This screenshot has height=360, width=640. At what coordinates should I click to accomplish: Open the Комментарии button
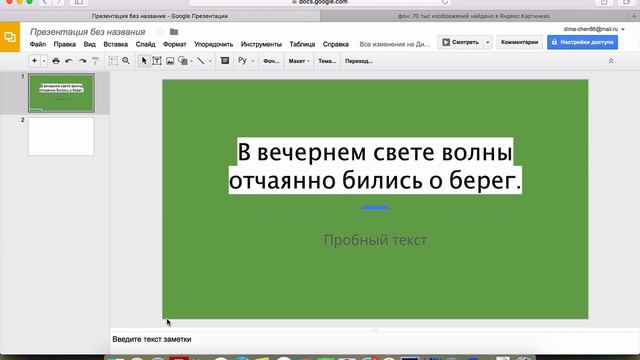pyautogui.click(x=519, y=42)
